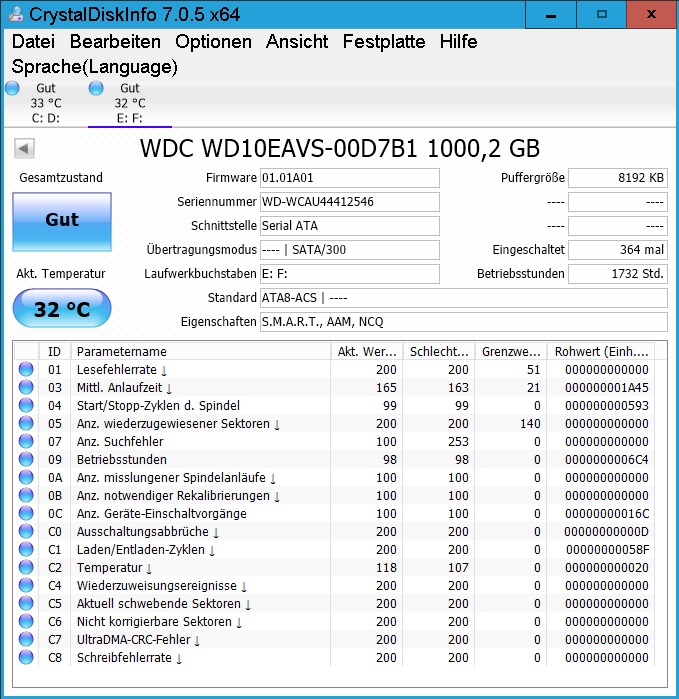Screen dimensions: 679x699
Task: Click status orb for Nicht korrigierbare Sektoren
Action: coord(26,621)
